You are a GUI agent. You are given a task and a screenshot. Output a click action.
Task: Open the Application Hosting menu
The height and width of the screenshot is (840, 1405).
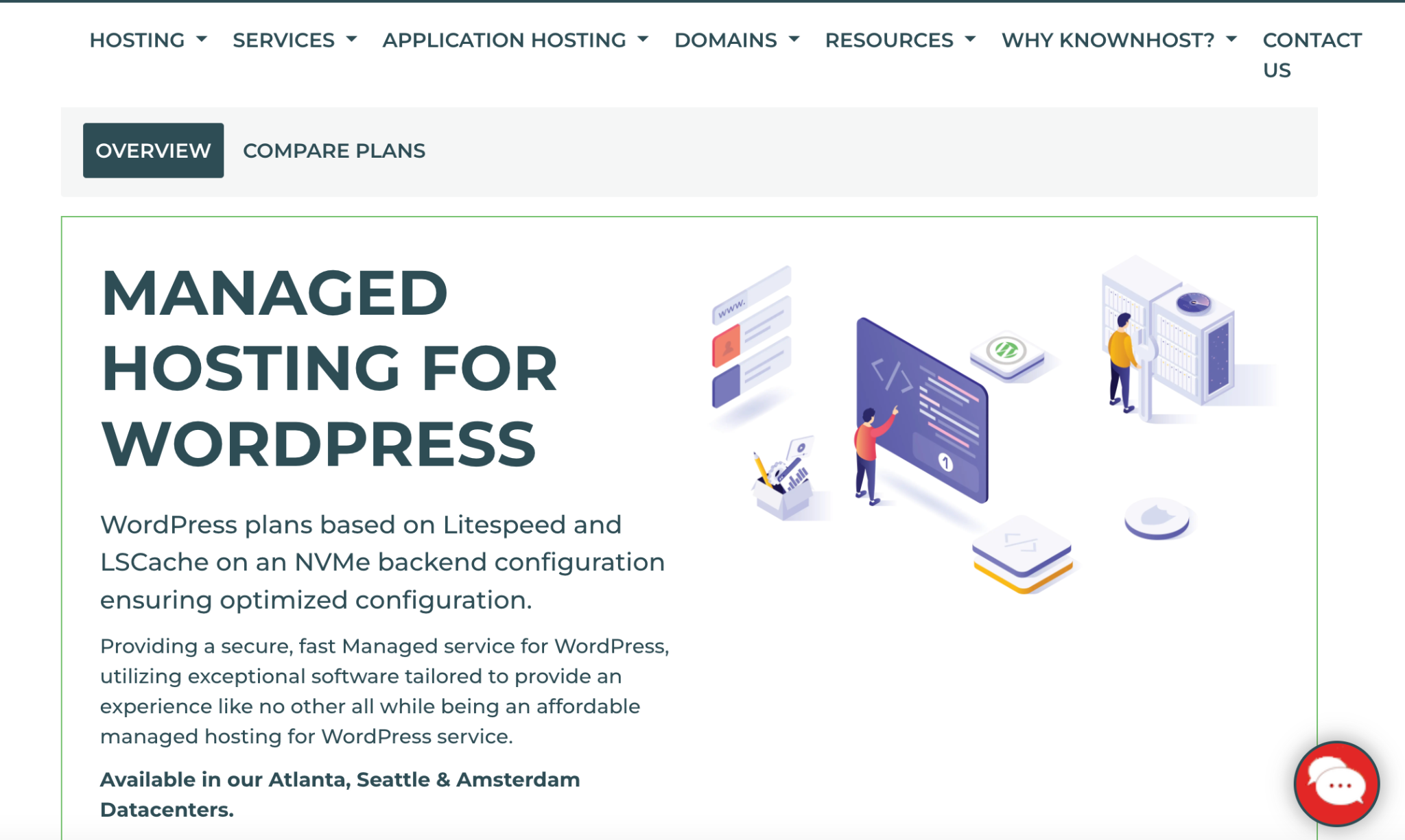515,40
